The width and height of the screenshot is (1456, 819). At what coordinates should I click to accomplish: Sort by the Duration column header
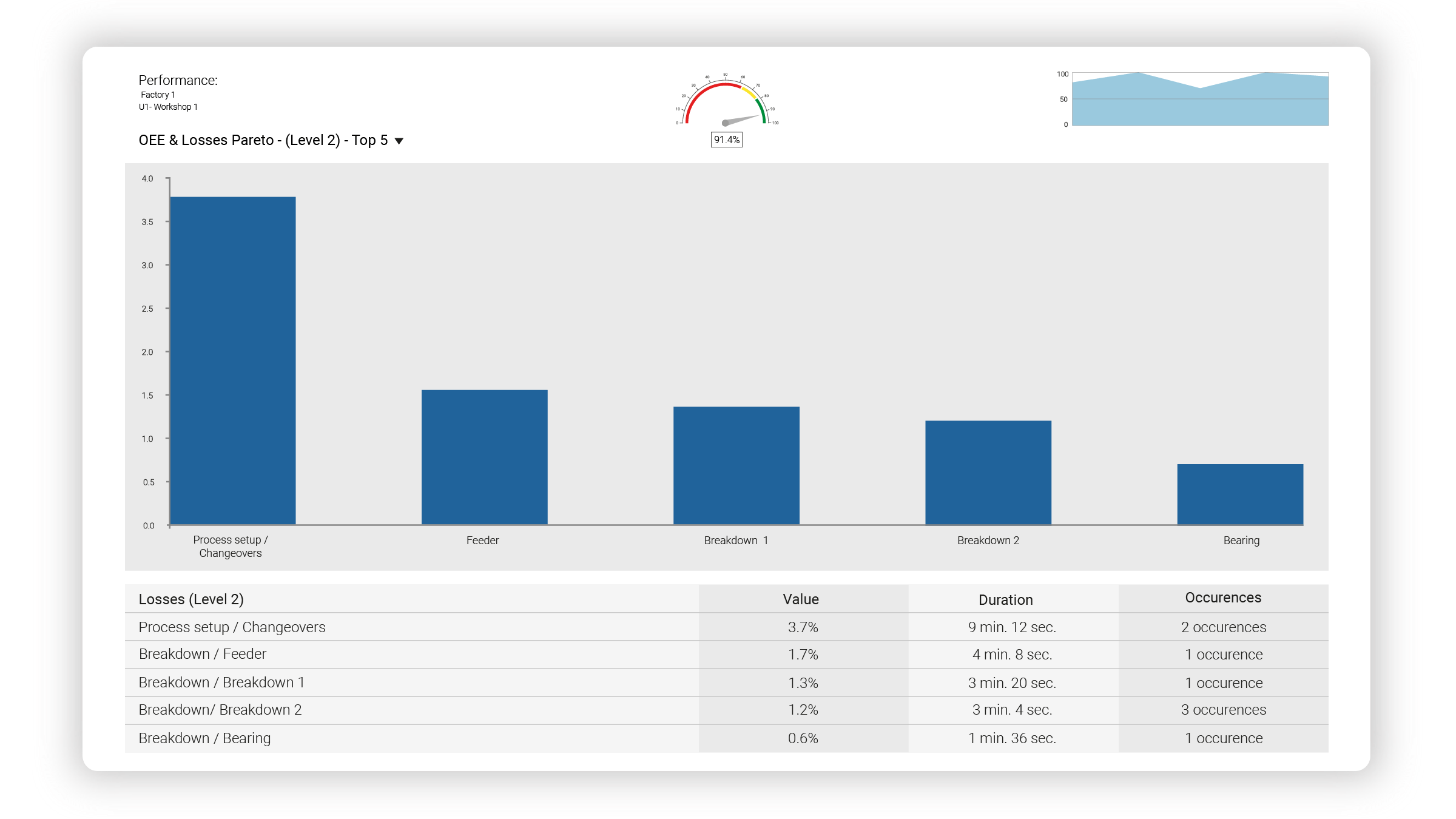(1005, 599)
